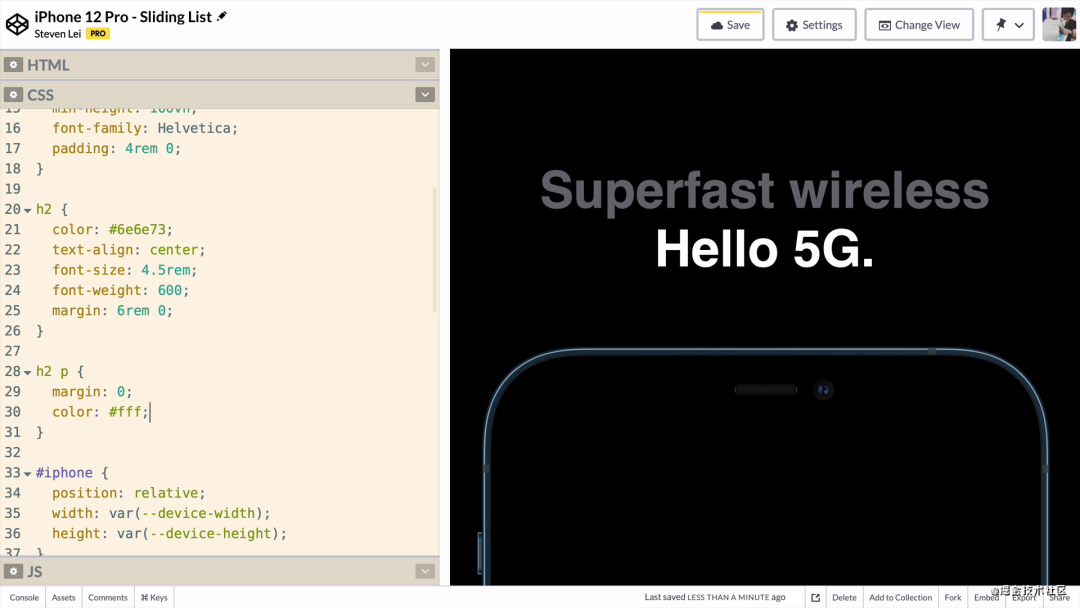The height and width of the screenshot is (608, 1080).
Task: Add to Collection button
Action: 900,598
